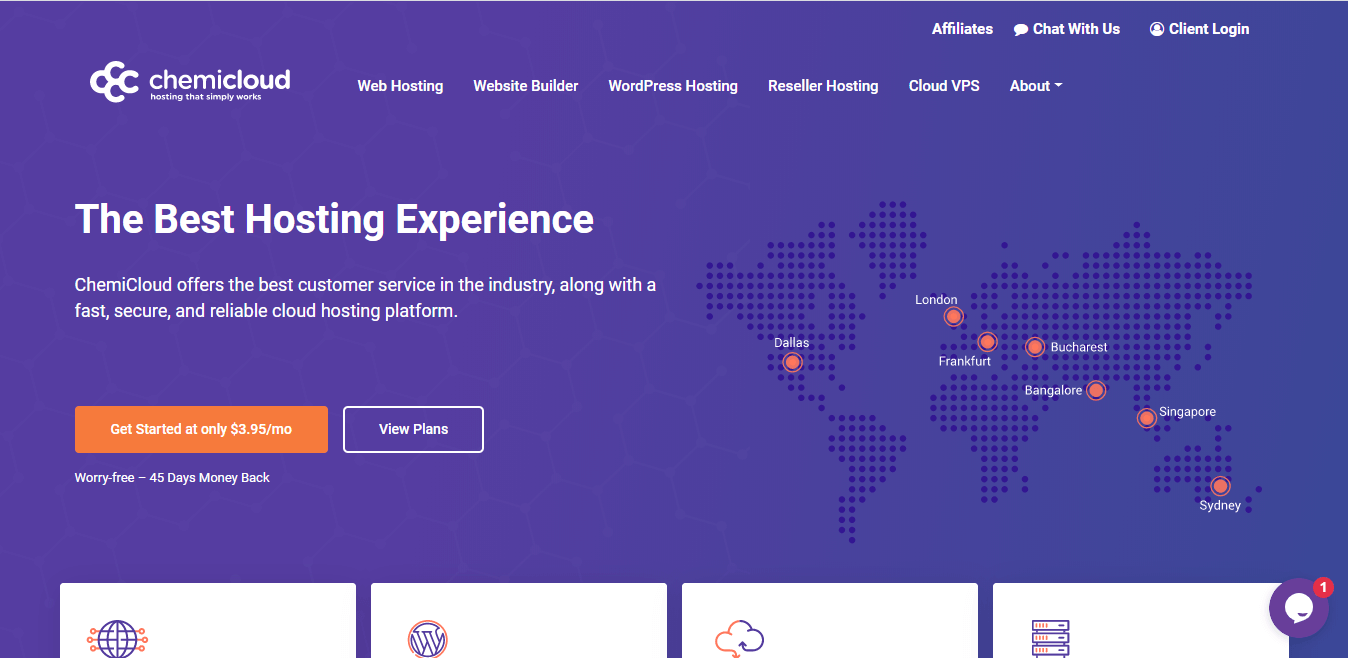Select the London location marker
Screen dimensions: 1348x658
point(954,317)
